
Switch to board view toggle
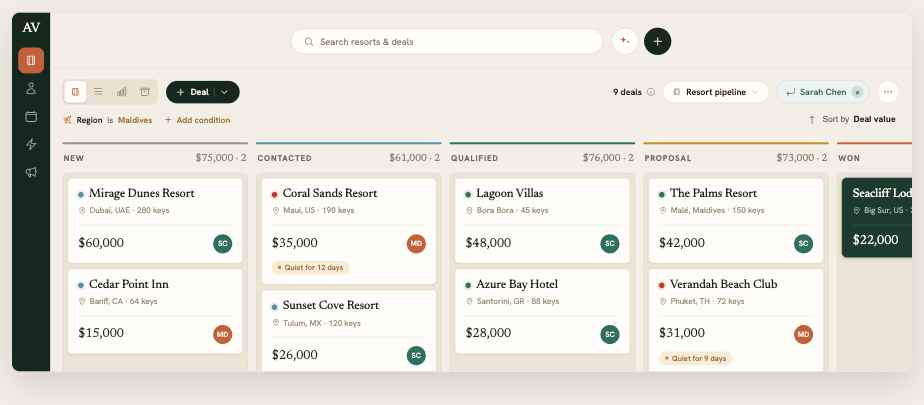click(x=75, y=92)
